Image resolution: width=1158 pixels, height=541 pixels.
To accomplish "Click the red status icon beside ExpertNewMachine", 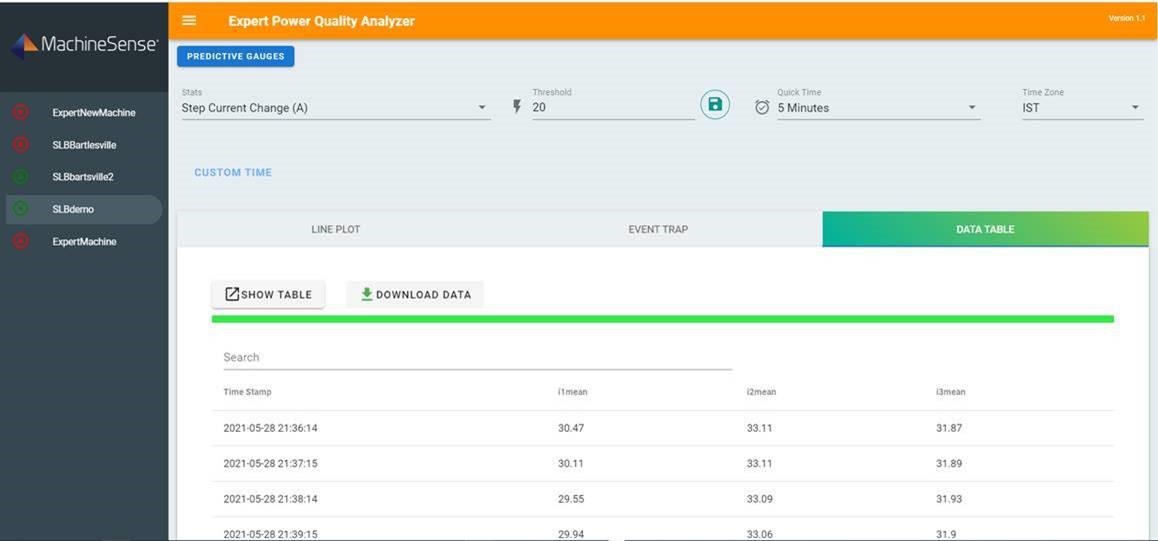I will tap(21, 112).
